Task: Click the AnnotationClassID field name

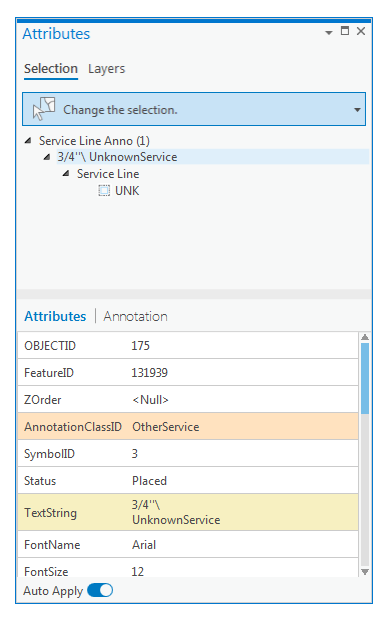Action: 73,427
